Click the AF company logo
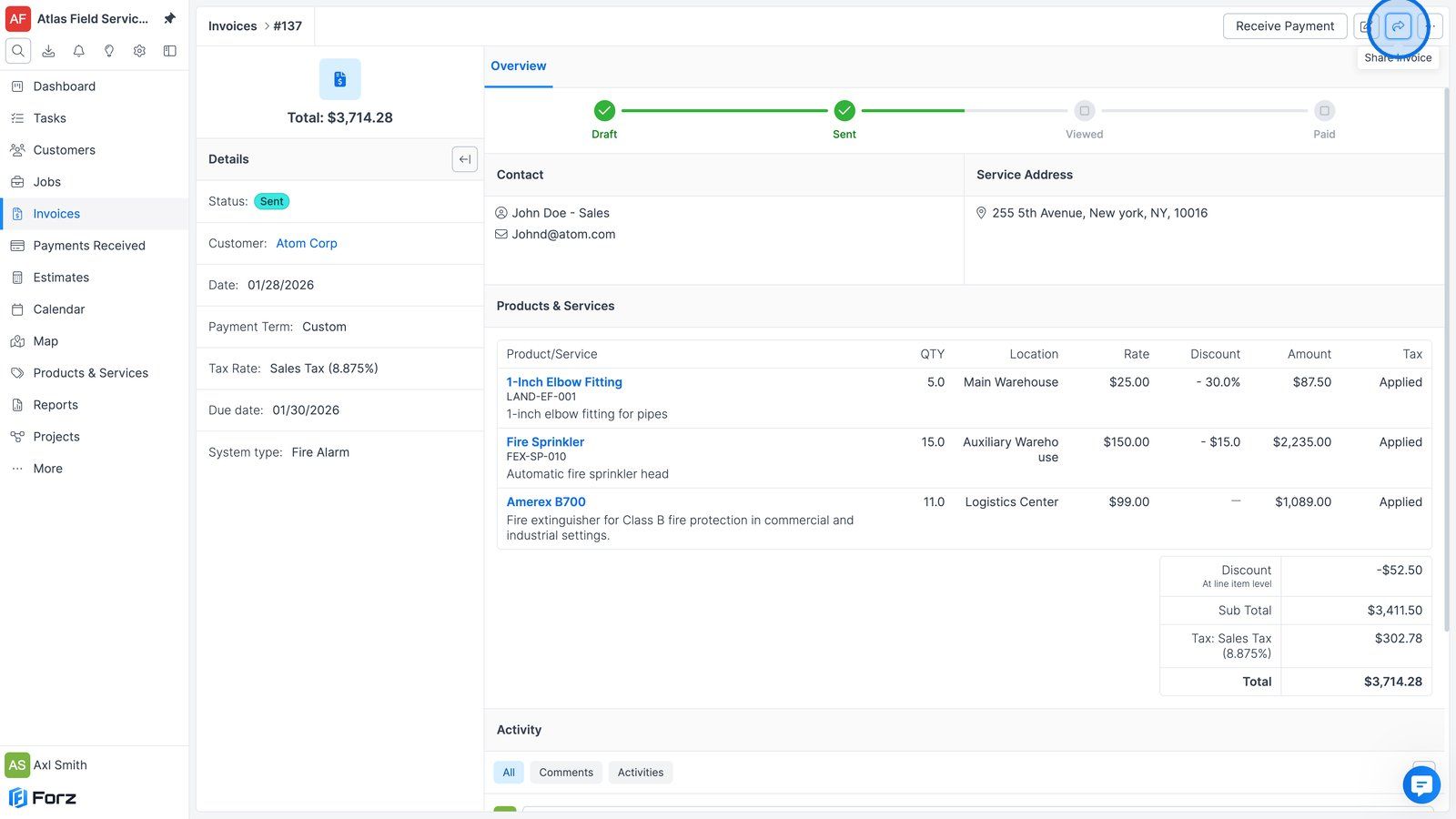 pyautogui.click(x=18, y=18)
